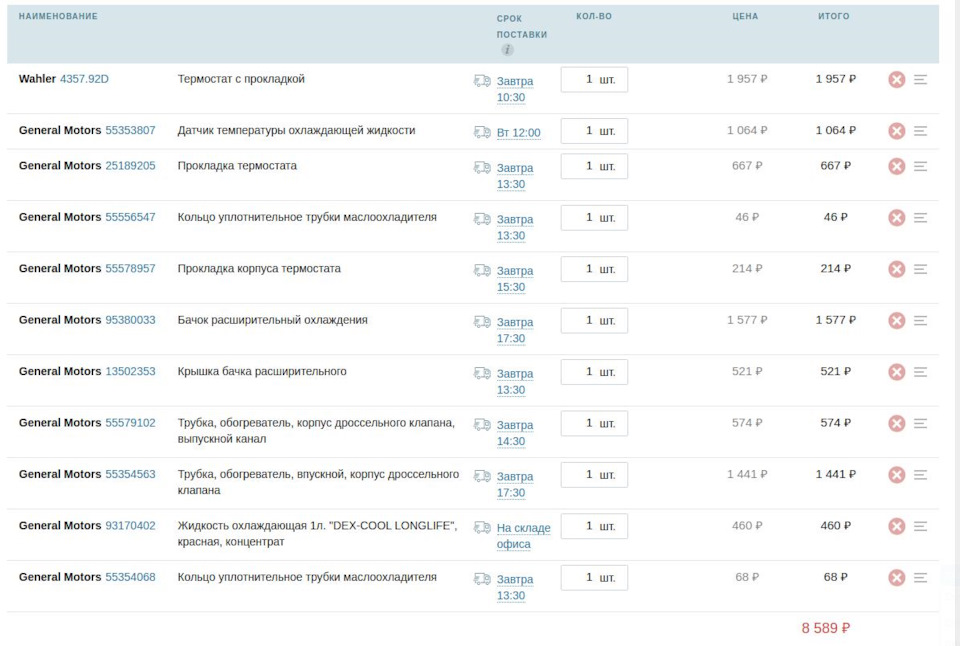Screen dimensions: 960x646
Task: Click quantity field for Wahler thermostat
Action: pyautogui.click(x=594, y=79)
